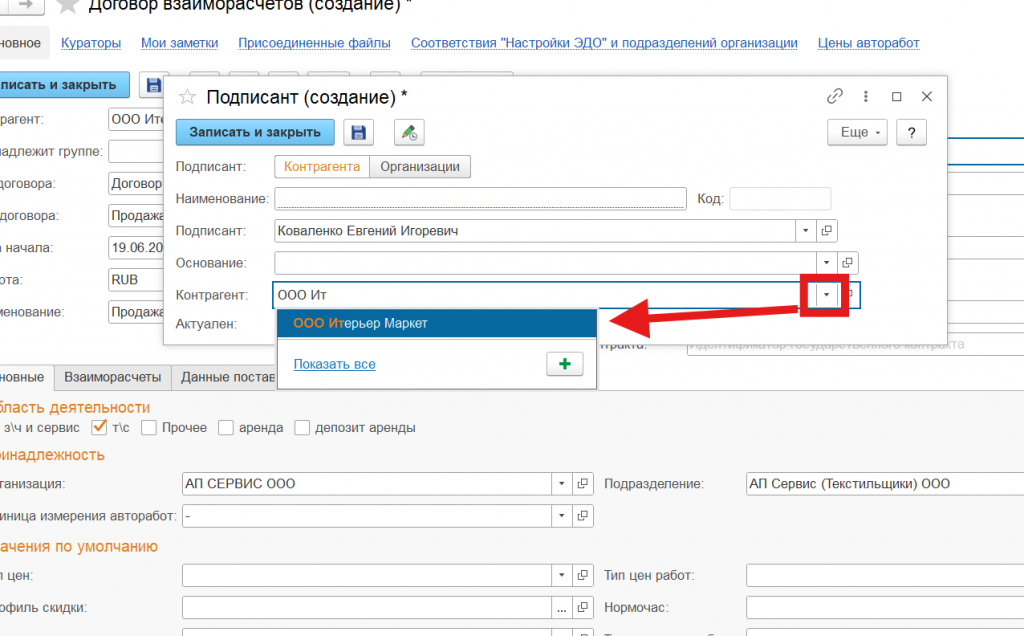
Task: Open the Подписант name dropdown list
Action: (806, 231)
